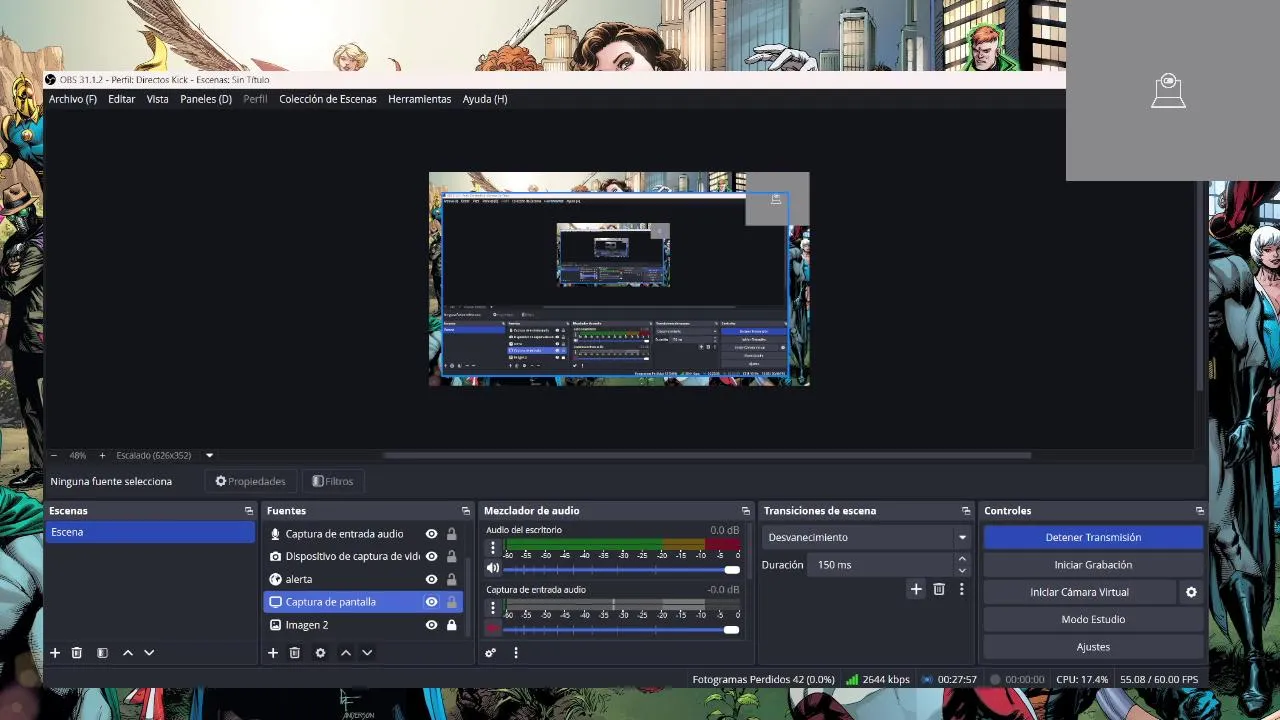Move the scene down with the arrow icon
The image size is (1280, 720).
[x=149, y=653]
